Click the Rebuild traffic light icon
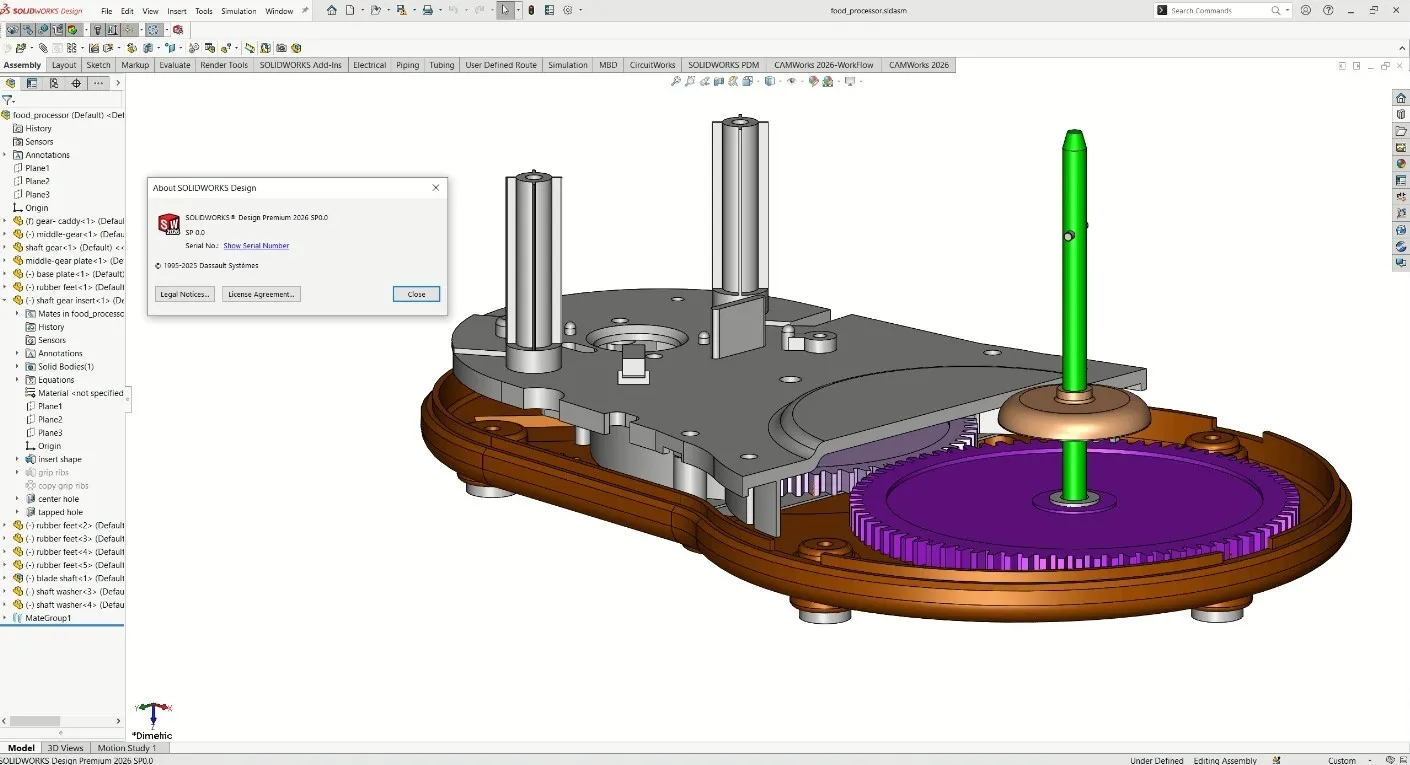 [531, 10]
